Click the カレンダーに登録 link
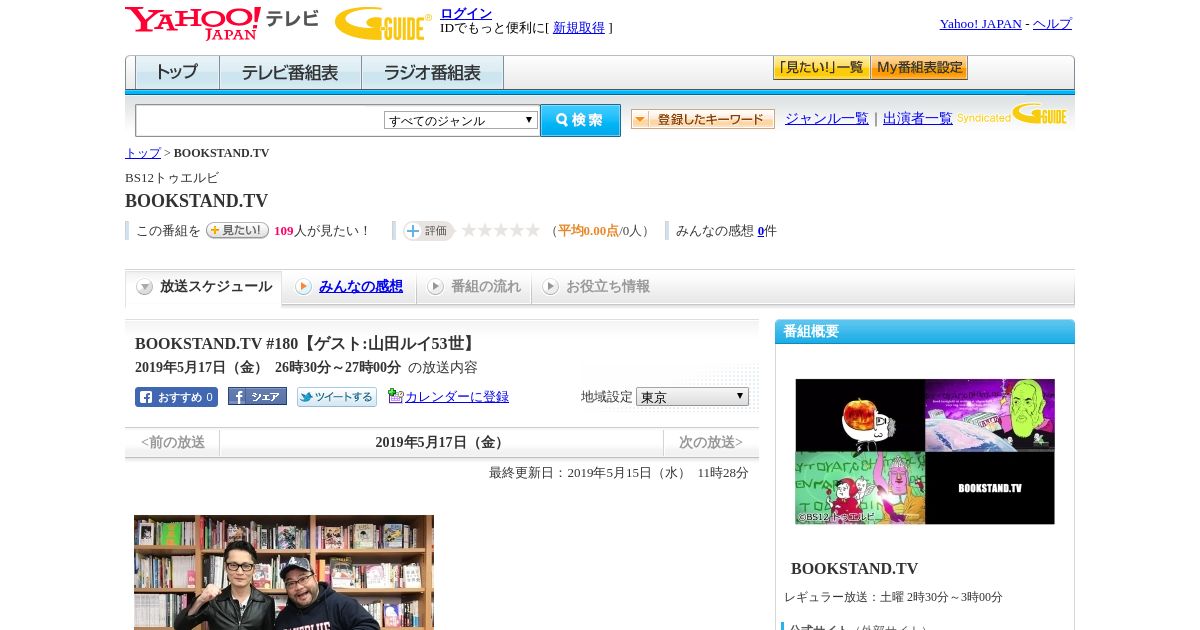Image resolution: width=1200 pixels, height=630 pixels. (457, 397)
